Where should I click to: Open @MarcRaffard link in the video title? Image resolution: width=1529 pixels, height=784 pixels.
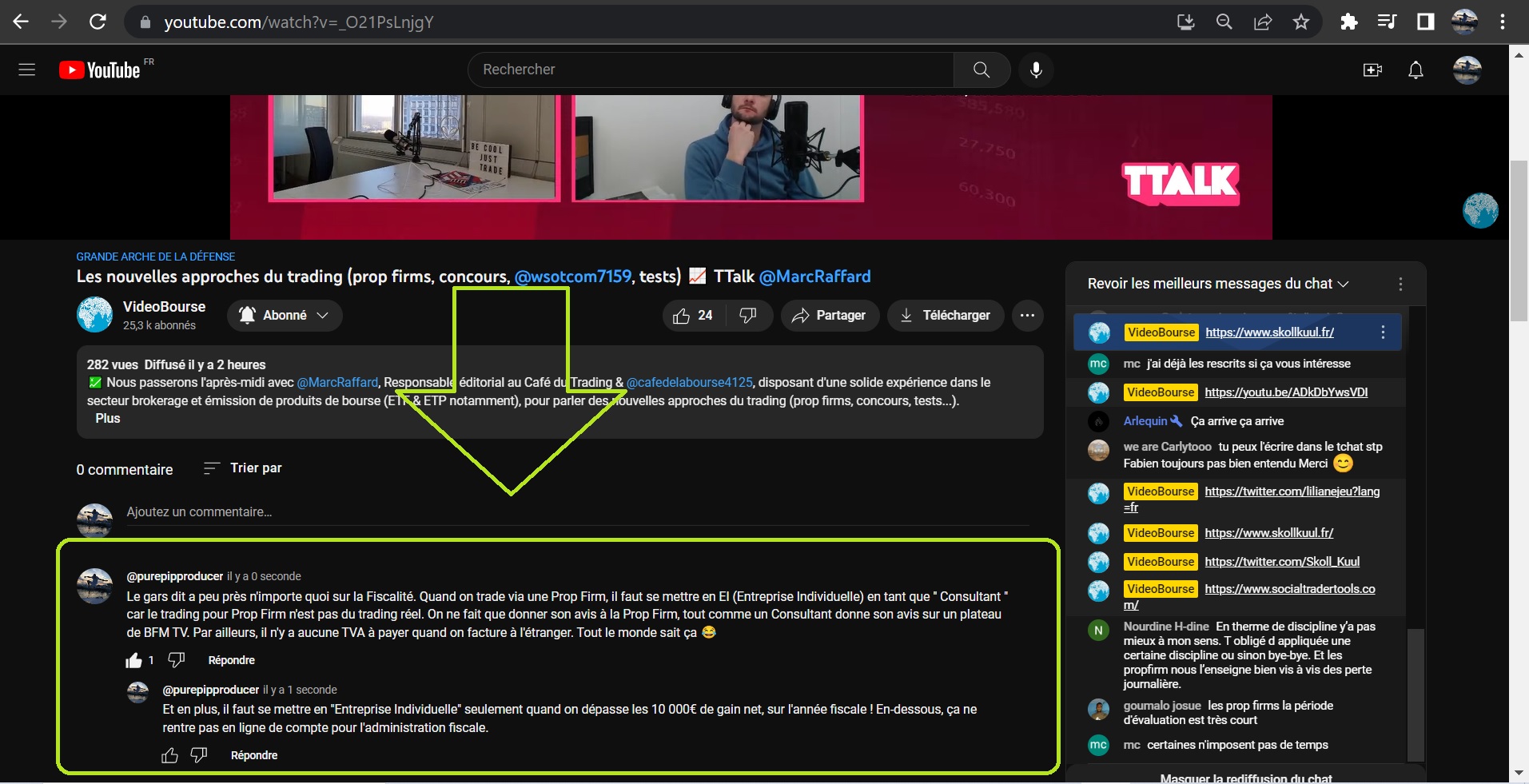(814, 277)
